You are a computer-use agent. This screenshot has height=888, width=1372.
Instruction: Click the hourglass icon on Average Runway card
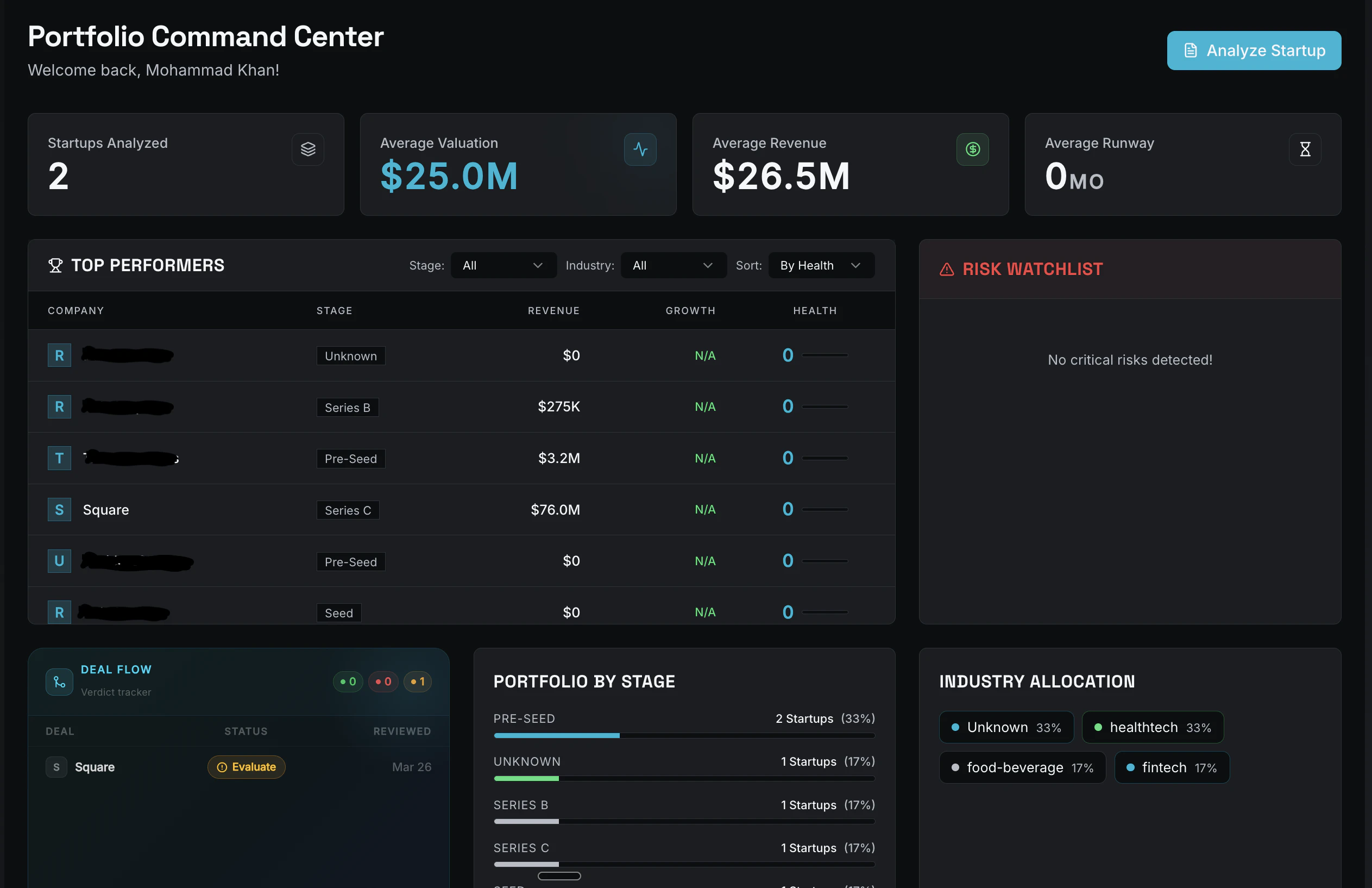pos(1305,149)
